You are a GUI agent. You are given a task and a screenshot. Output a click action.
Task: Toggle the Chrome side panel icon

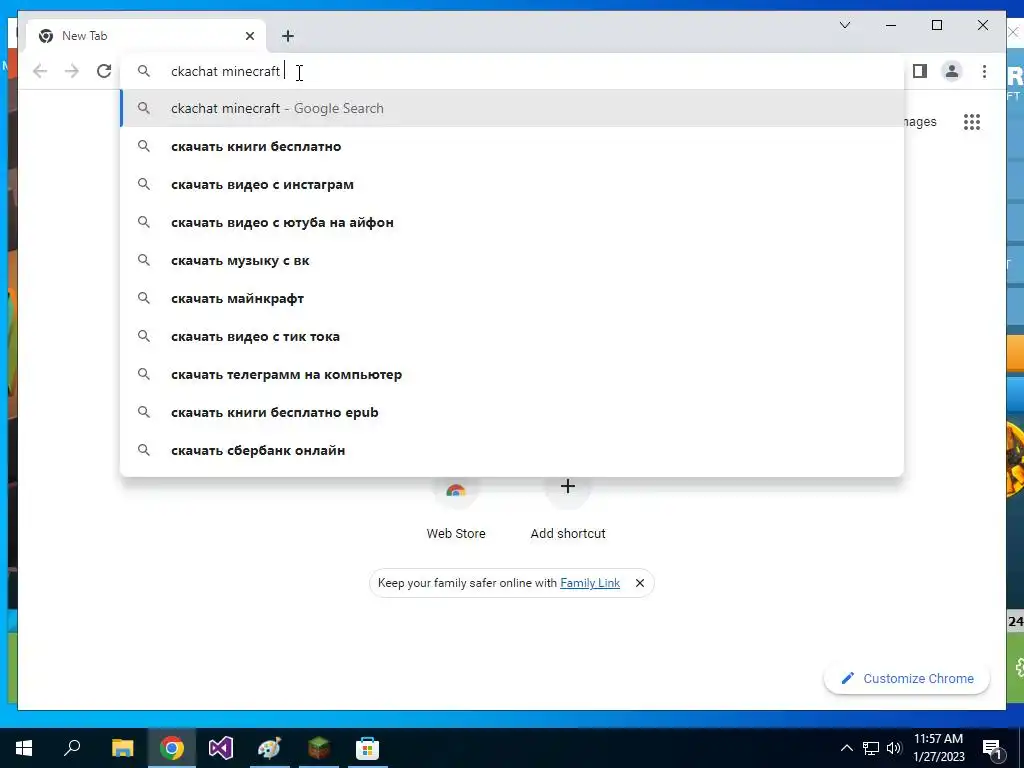click(x=920, y=71)
